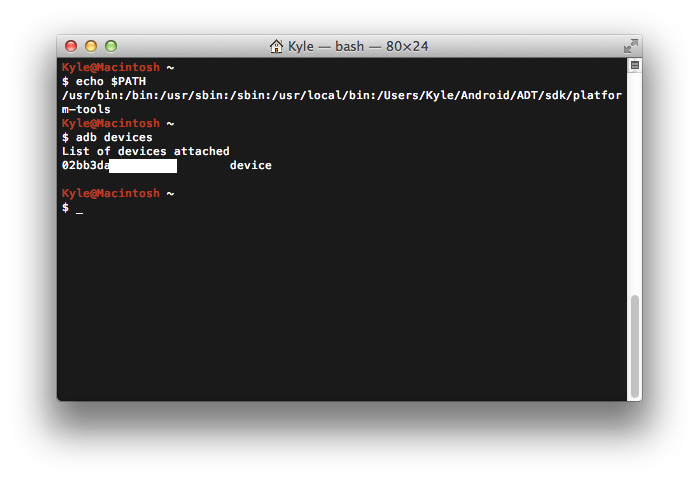Screen dimensions: 699x480
Task: Click the scrollbar thumb at the bottom right
Action: click(x=634, y=346)
